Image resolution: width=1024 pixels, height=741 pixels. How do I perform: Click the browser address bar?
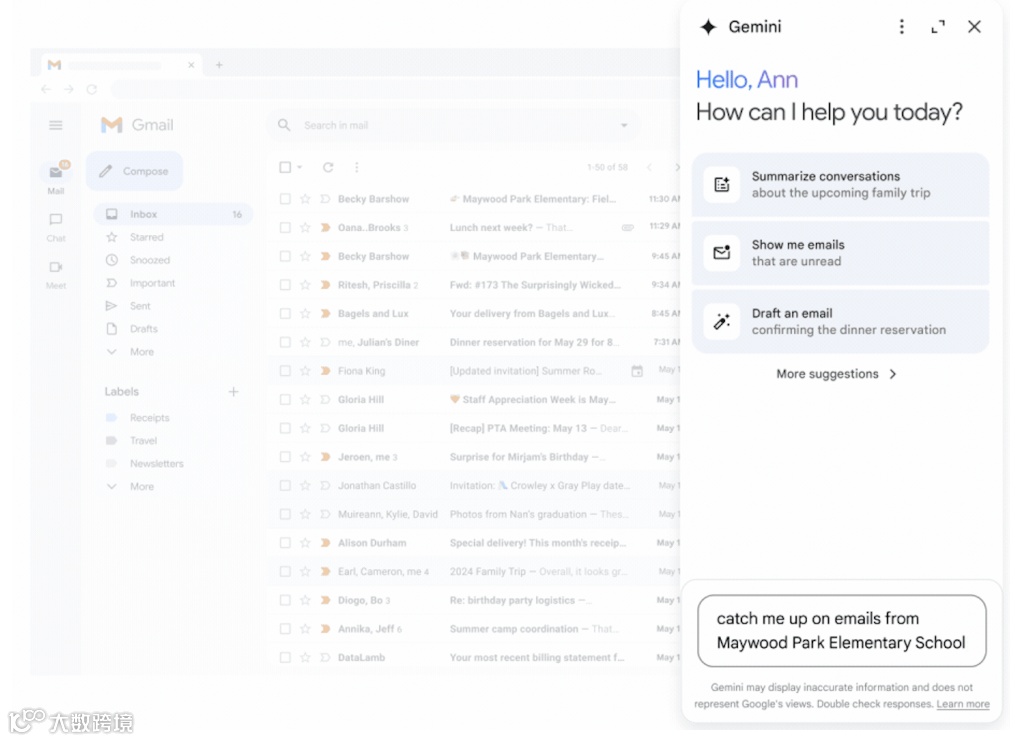395,89
